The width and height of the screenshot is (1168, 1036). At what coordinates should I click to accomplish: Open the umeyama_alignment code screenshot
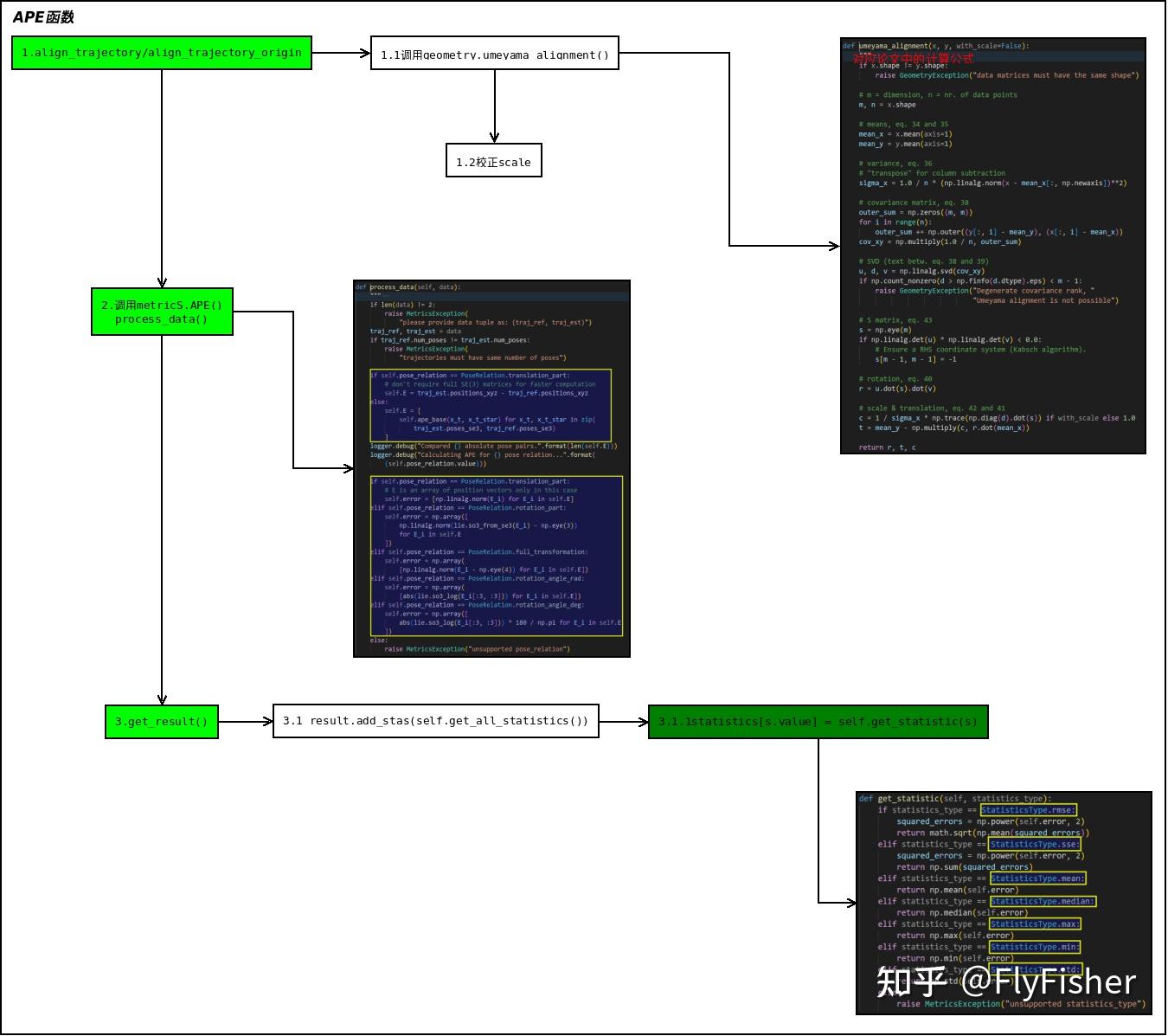point(993,246)
